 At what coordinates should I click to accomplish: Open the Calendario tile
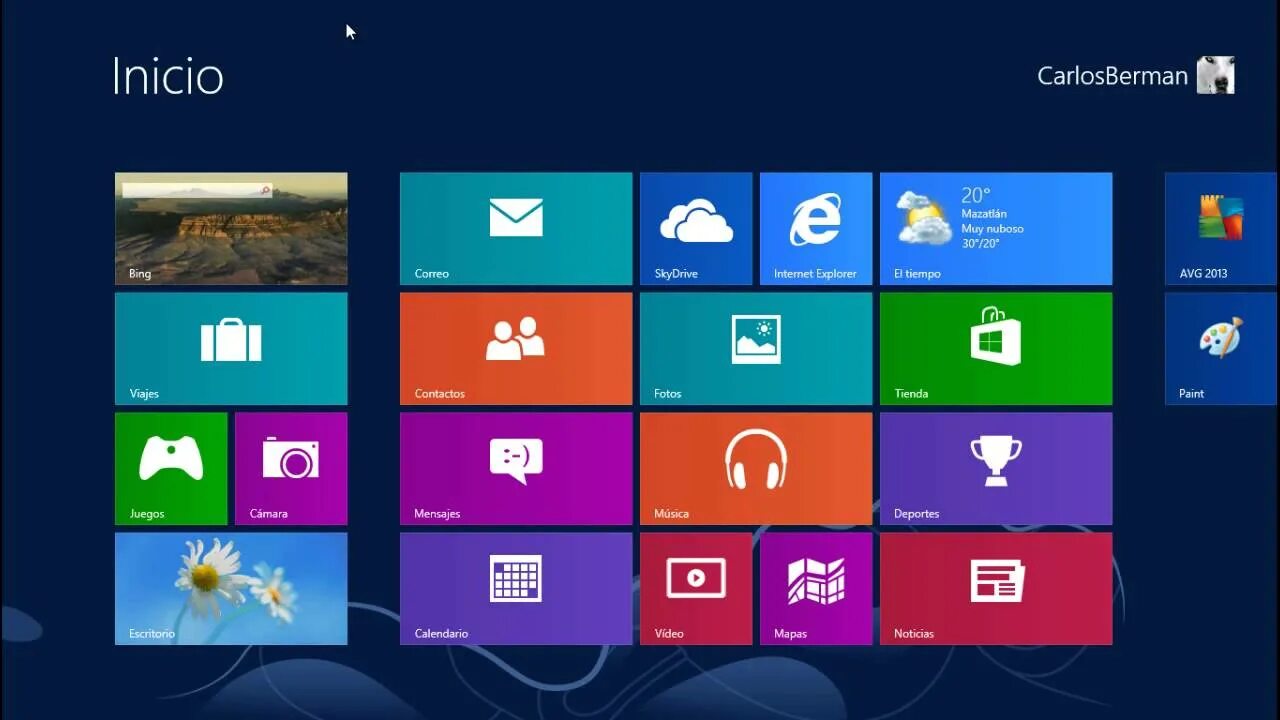pos(516,589)
